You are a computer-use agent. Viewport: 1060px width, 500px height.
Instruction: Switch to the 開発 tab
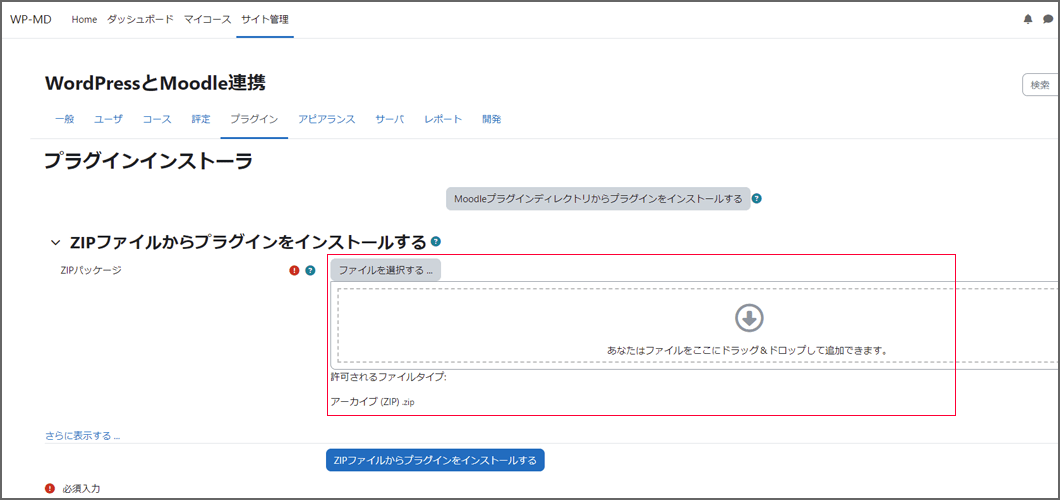491,120
